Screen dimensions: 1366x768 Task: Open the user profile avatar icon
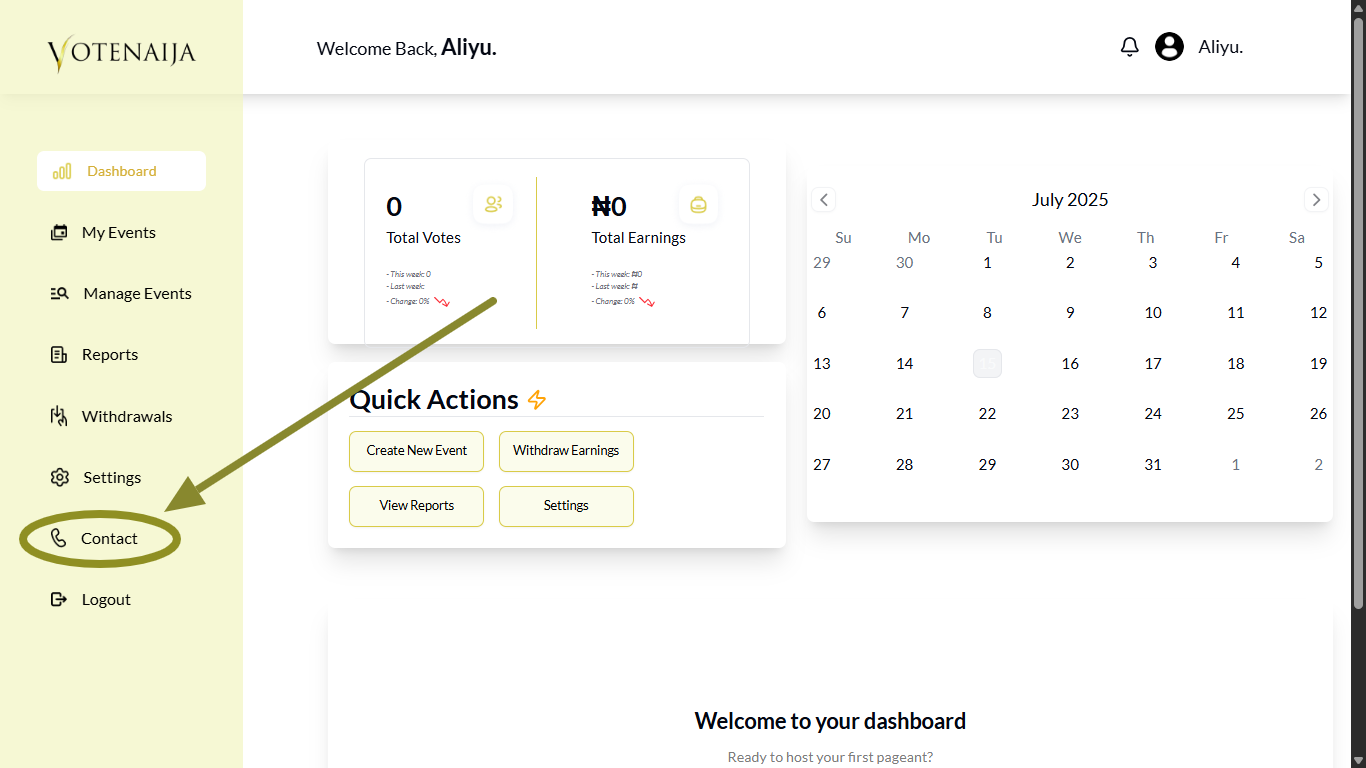coord(1169,47)
